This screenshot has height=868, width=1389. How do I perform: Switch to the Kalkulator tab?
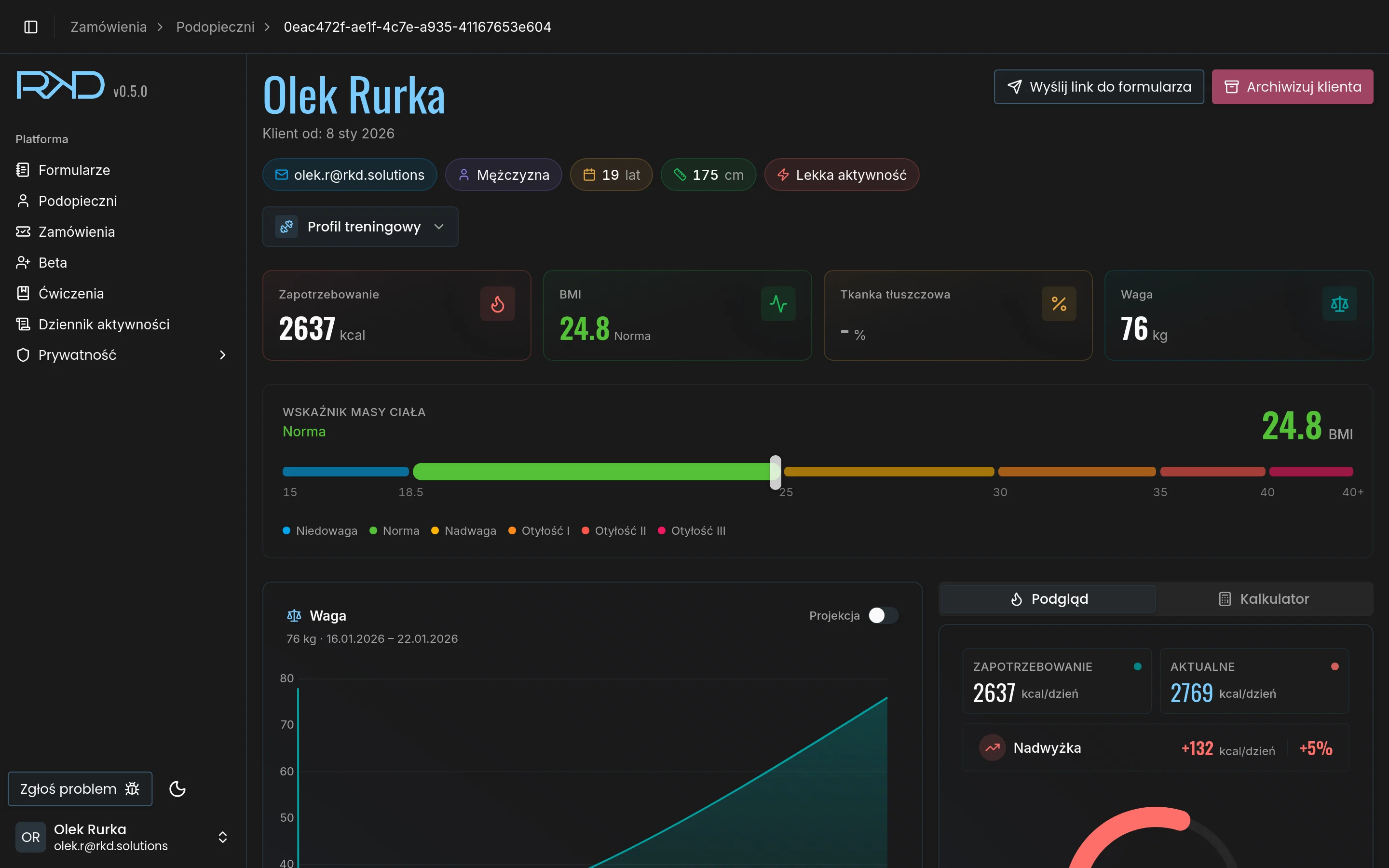point(1263,599)
